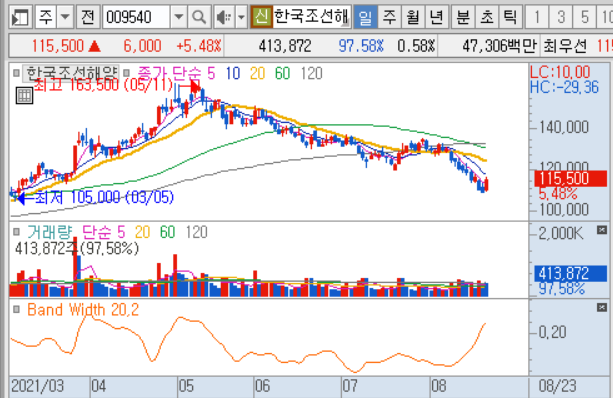Viewport: 613px width, 398px height.
Task: Click the grid table icon on the chart
Action: [24, 95]
